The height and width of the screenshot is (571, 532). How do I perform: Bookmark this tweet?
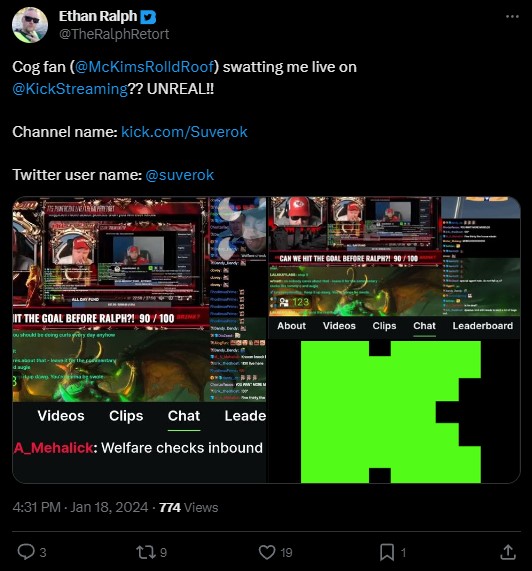(387, 552)
